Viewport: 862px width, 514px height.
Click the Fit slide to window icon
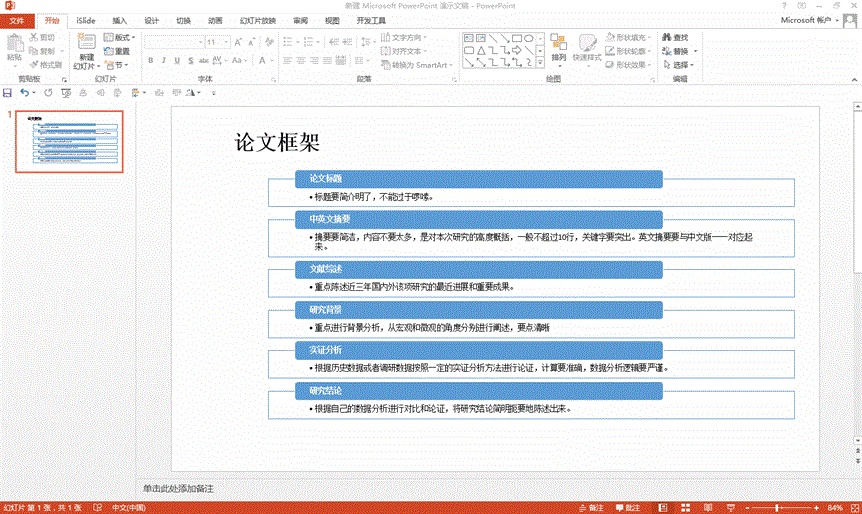tap(853, 507)
